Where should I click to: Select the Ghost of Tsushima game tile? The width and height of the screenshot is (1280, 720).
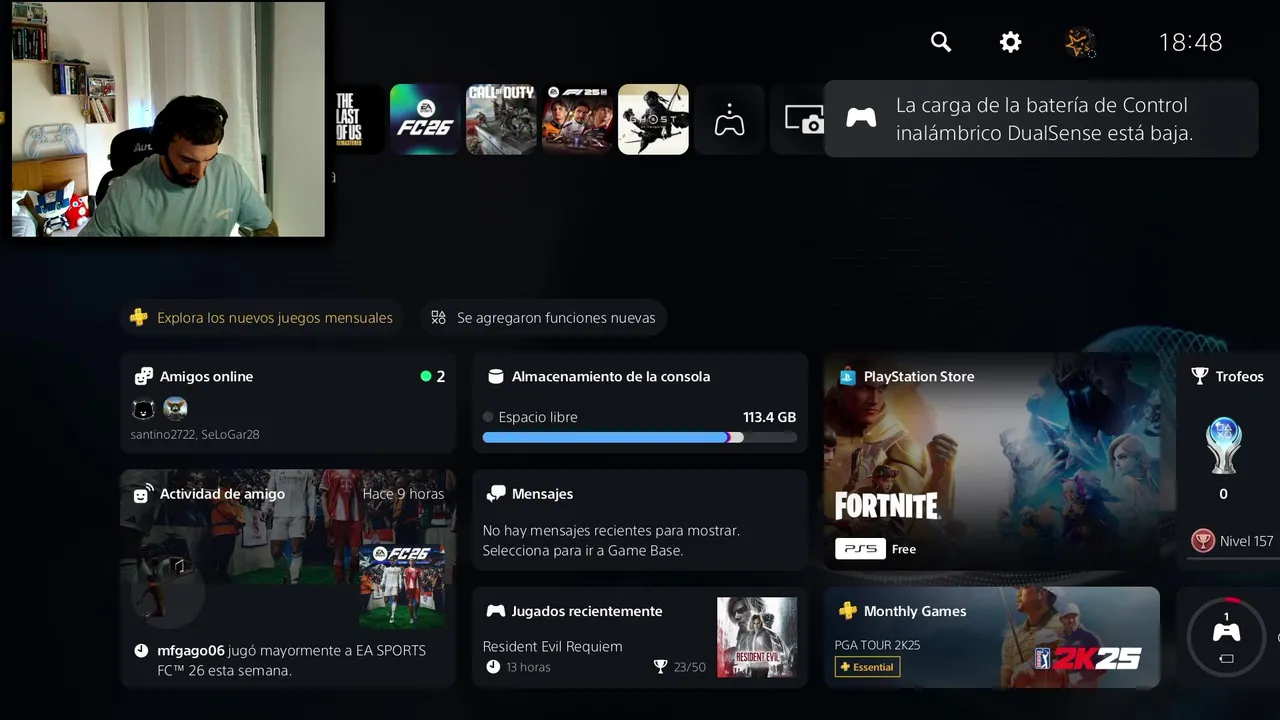click(x=653, y=119)
